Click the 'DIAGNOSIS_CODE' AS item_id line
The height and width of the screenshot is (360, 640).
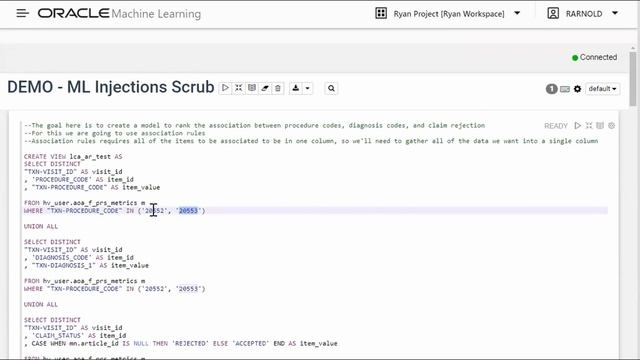[78, 258]
